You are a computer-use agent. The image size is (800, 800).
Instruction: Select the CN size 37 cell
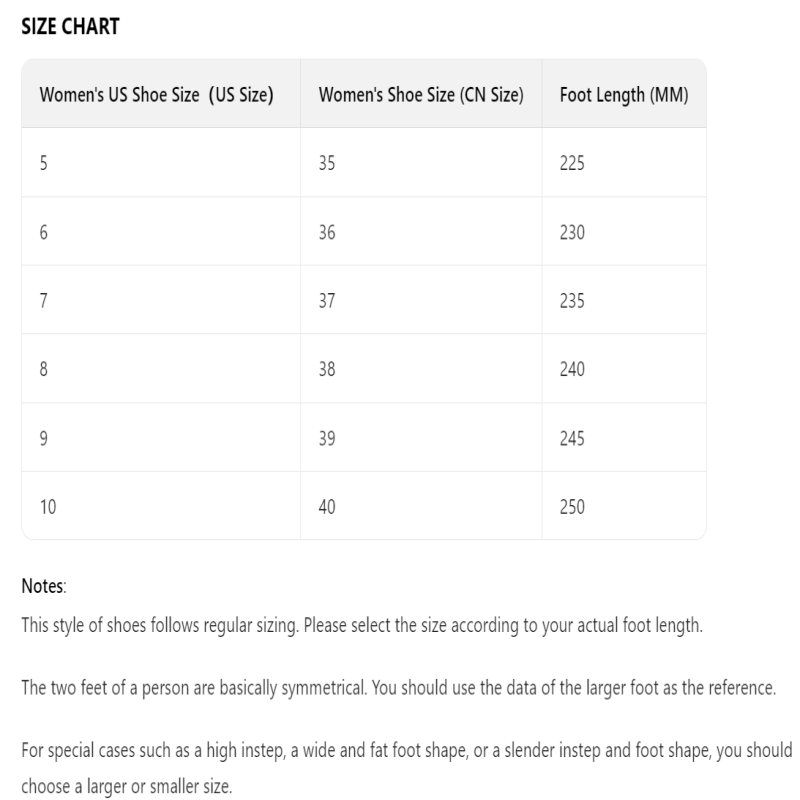[327, 301]
